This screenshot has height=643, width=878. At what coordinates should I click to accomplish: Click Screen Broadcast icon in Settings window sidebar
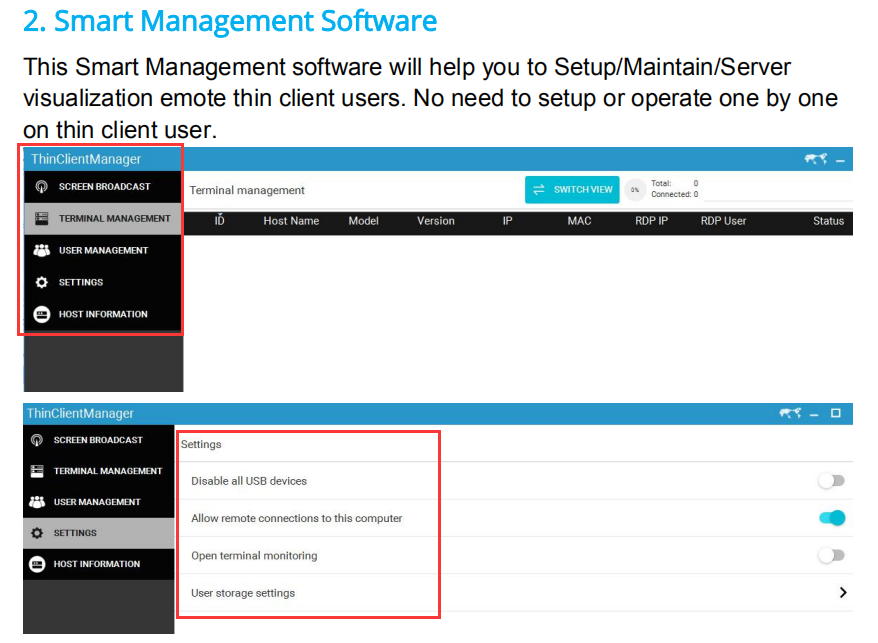tap(37, 440)
